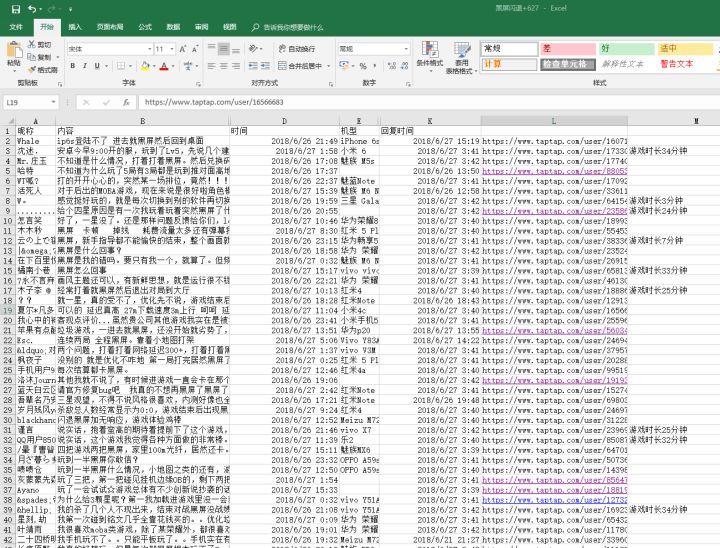This screenshot has width=720, height=548.
Task: Click the formula bar showing the taptap URL
Action: (x=429, y=102)
